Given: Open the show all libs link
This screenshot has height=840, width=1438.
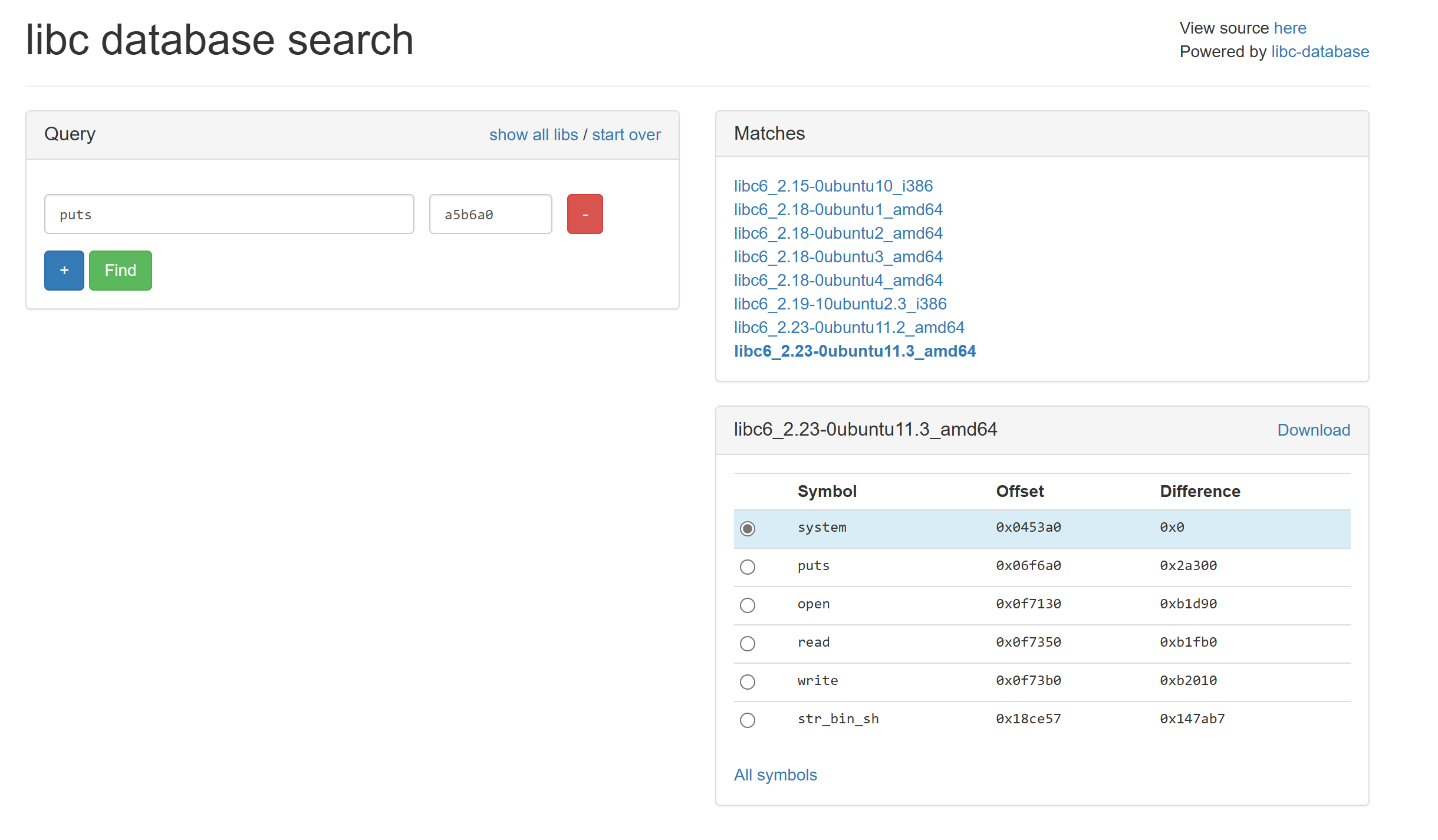Looking at the screenshot, I should pos(534,134).
